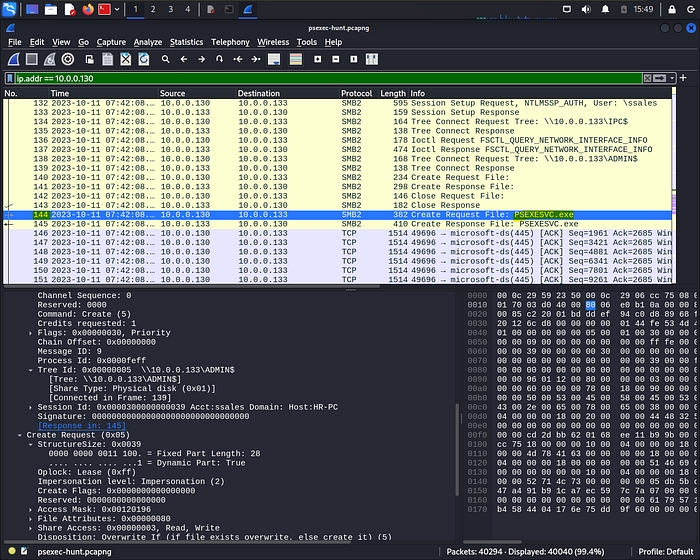
Task: Click the stop capture square icon
Action: (x=30, y=59)
